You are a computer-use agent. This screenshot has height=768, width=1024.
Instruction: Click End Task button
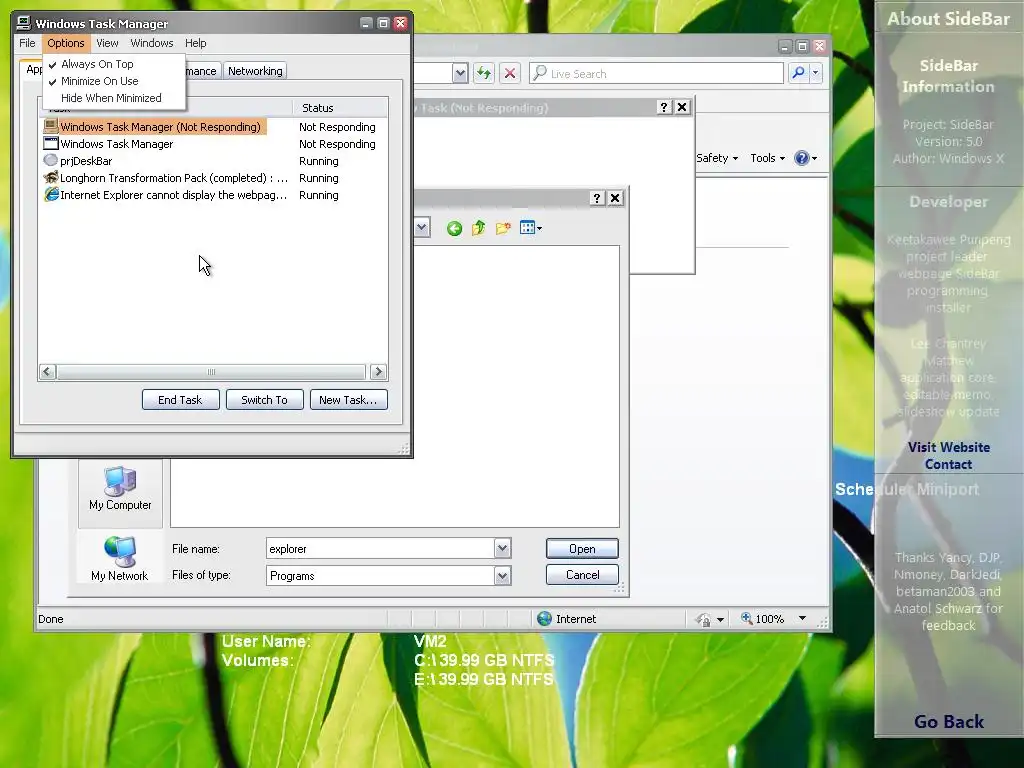click(x=180, y=400)
